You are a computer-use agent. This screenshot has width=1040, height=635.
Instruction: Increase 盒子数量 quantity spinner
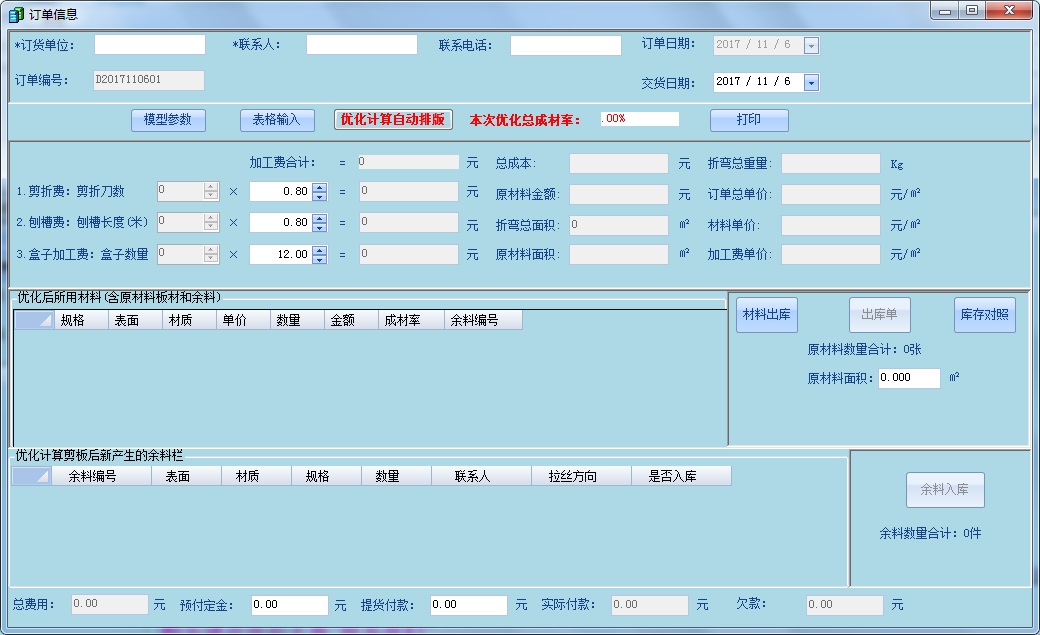coord(211,249)
